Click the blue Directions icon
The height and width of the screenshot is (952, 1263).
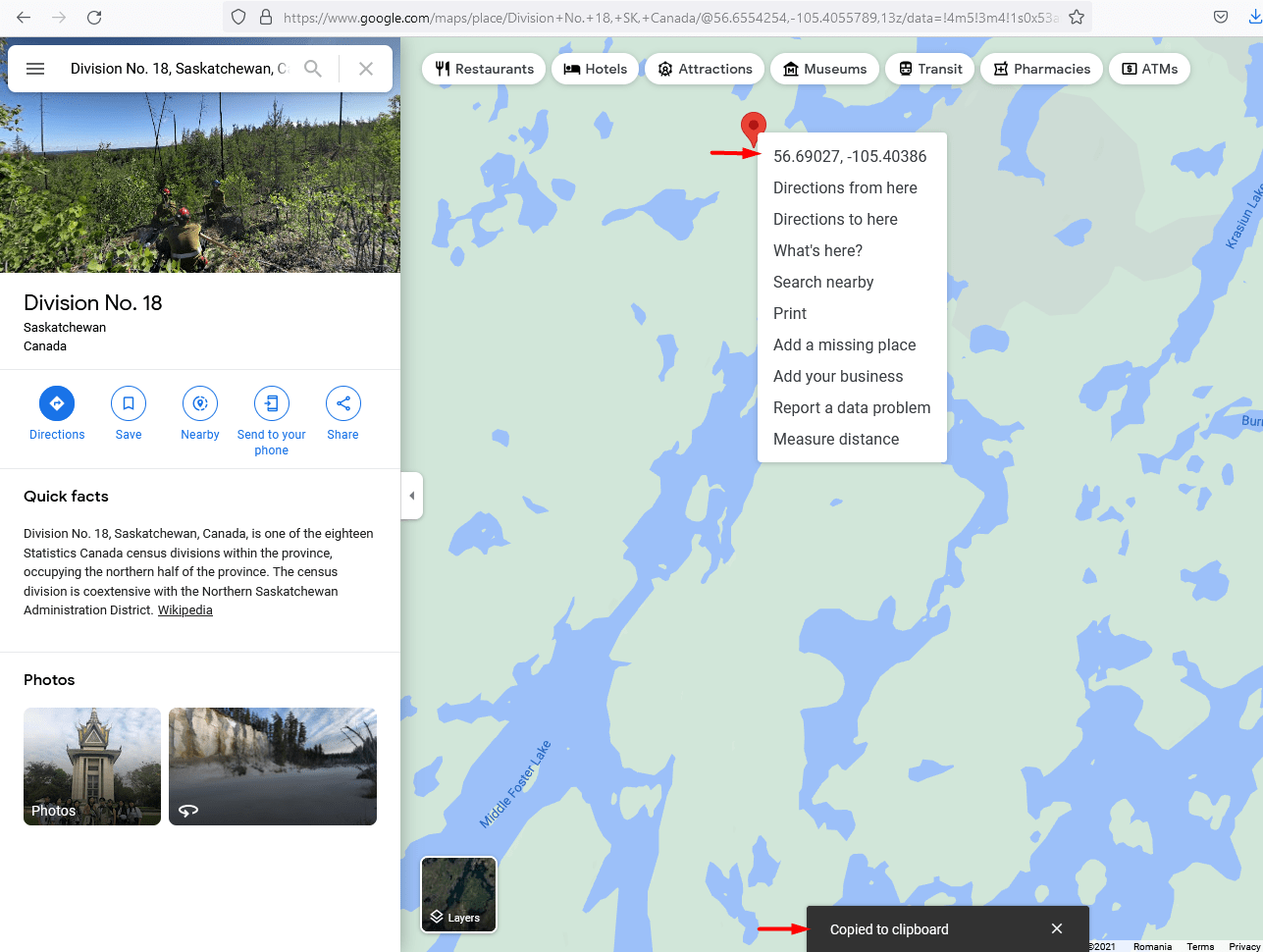coord(57,403)
